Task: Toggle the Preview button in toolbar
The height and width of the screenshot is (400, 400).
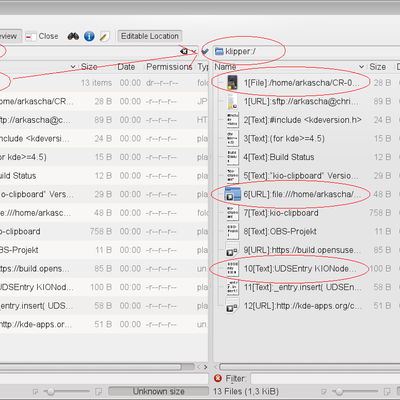Action: tap(10, 36)
